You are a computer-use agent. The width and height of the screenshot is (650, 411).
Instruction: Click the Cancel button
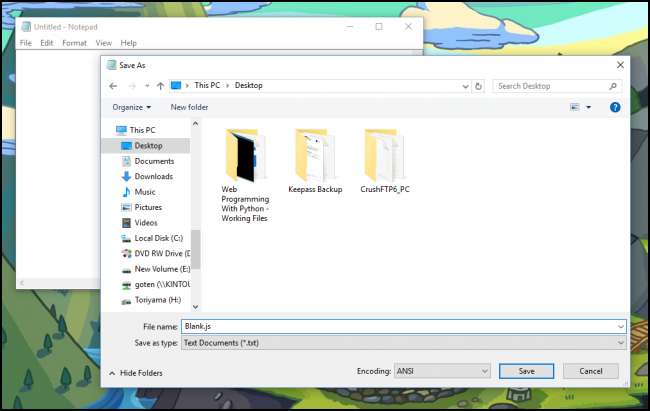click(x=591, y=371)
